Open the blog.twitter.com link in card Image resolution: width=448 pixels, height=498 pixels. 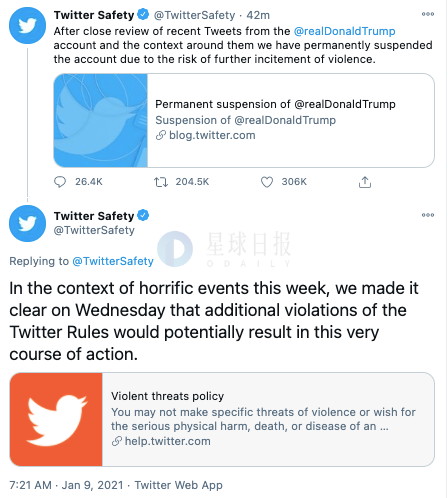pyautogui.click(x=212, y=135)
